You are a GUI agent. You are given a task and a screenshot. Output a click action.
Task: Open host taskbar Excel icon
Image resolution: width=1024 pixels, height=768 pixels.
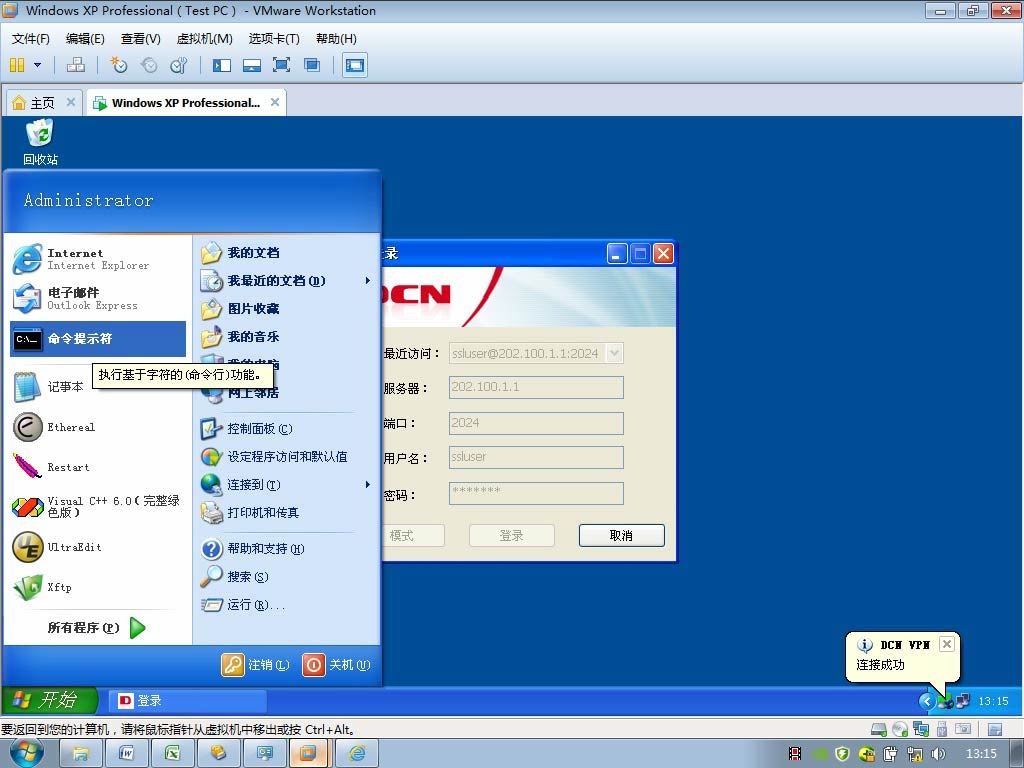click(x=172, y=754)
